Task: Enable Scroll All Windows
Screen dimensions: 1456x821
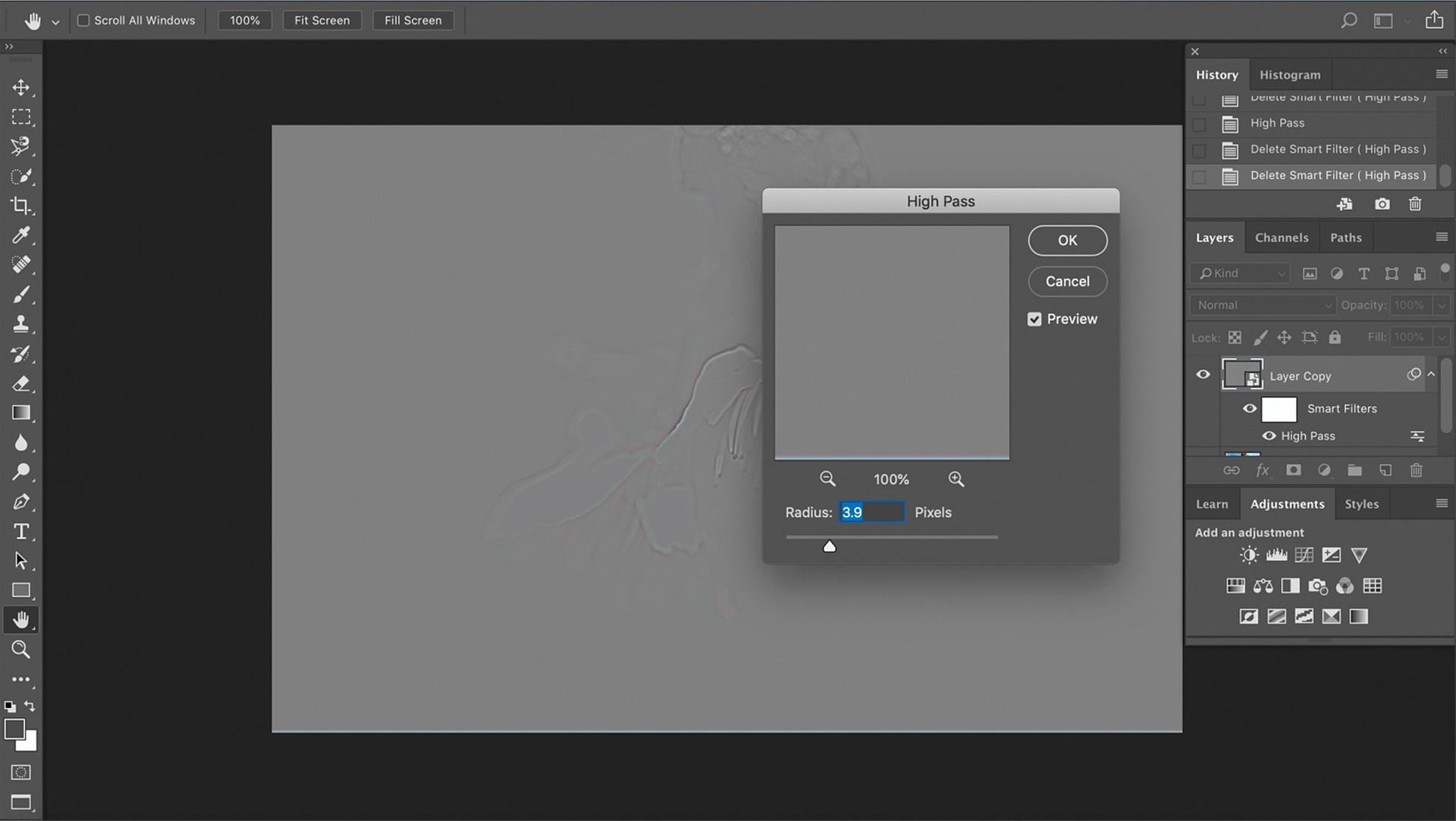Action: (x=83, y=20)
